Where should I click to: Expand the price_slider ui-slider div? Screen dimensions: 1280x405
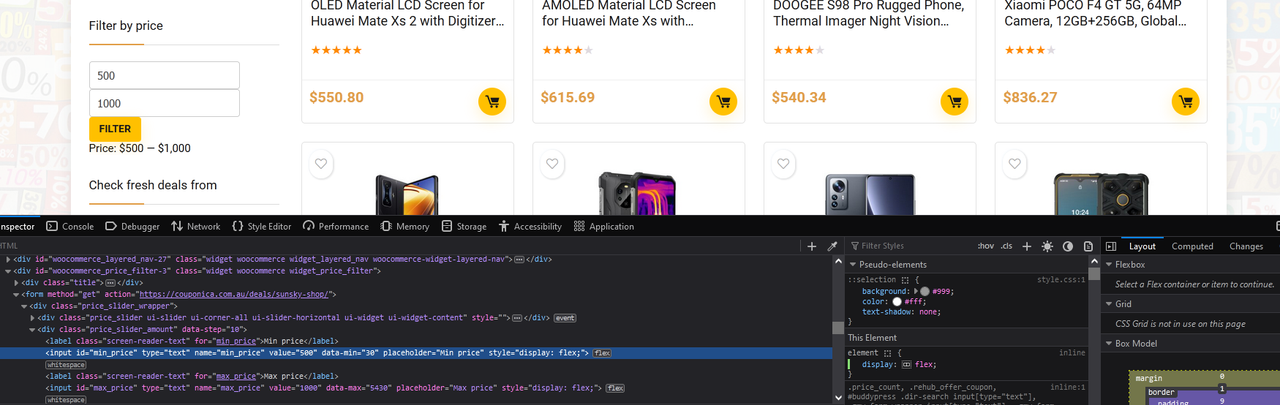32,318
